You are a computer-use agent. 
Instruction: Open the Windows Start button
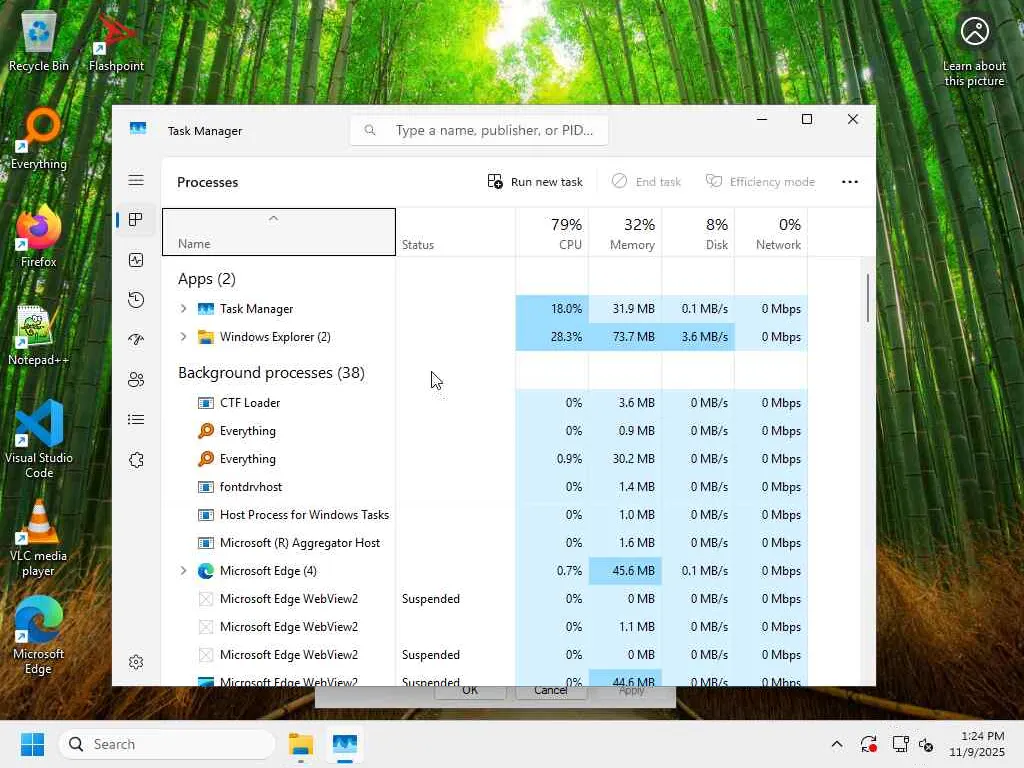coord(32,744)
